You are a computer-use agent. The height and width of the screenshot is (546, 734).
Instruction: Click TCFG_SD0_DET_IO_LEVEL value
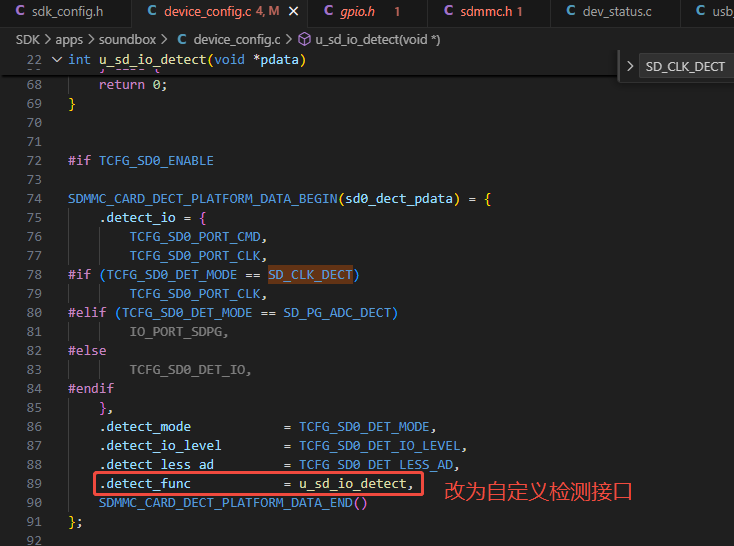(x=380, y=445)
